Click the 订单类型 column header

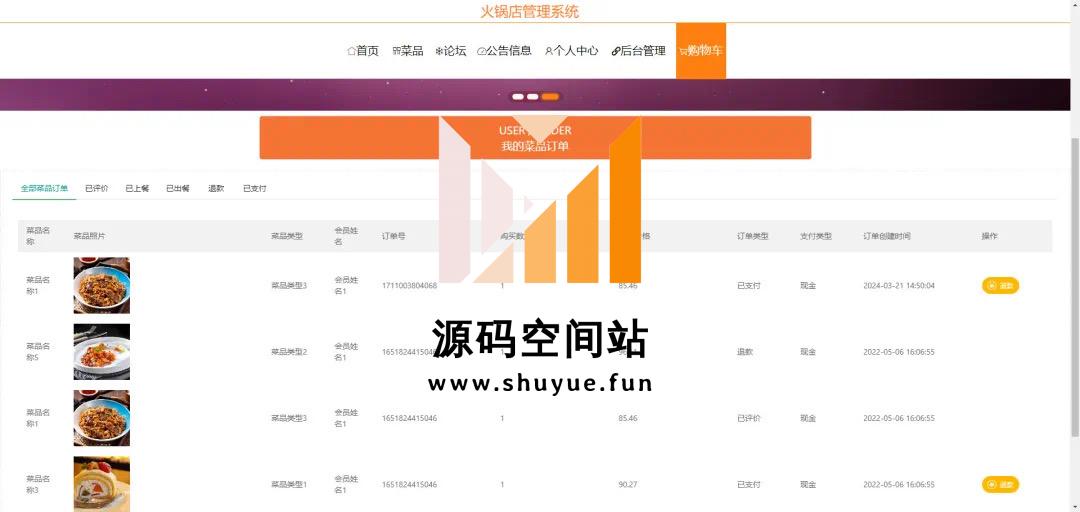coord(752,236)
